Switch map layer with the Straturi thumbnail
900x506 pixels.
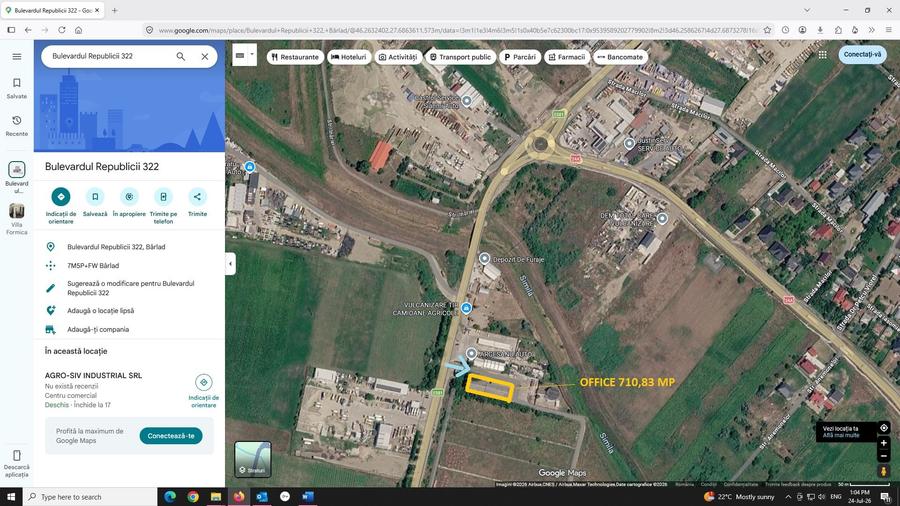tap(253, 459)
